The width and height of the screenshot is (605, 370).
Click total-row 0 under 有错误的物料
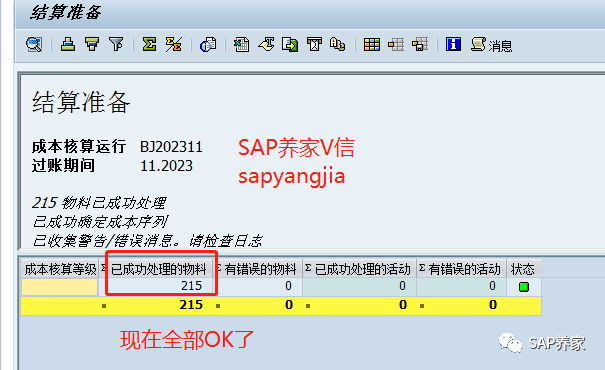(x=289, y=305)
